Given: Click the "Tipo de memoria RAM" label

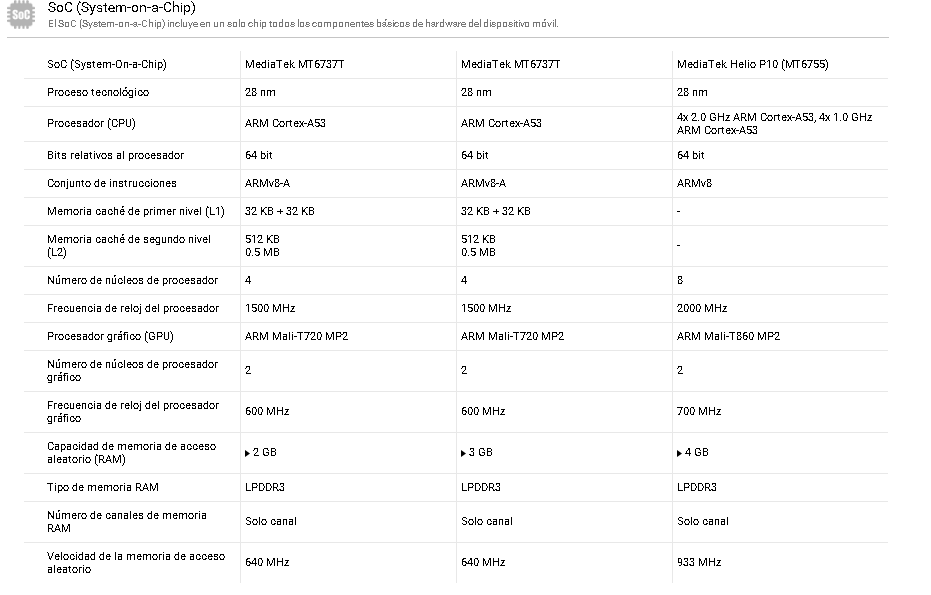Looking at the screenshot, I should tap(103, 487).
